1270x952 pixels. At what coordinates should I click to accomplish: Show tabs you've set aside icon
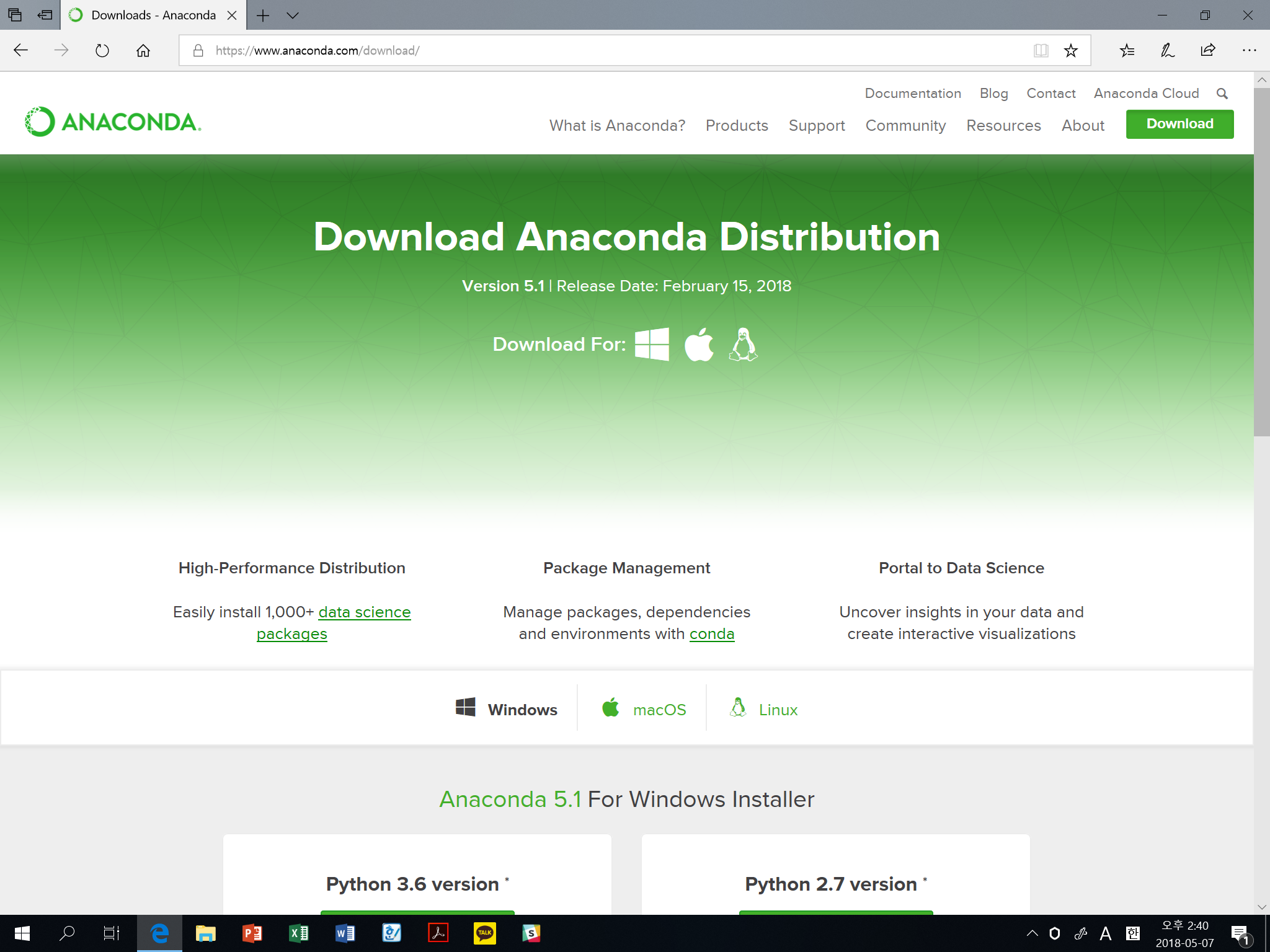pos(15,15)
